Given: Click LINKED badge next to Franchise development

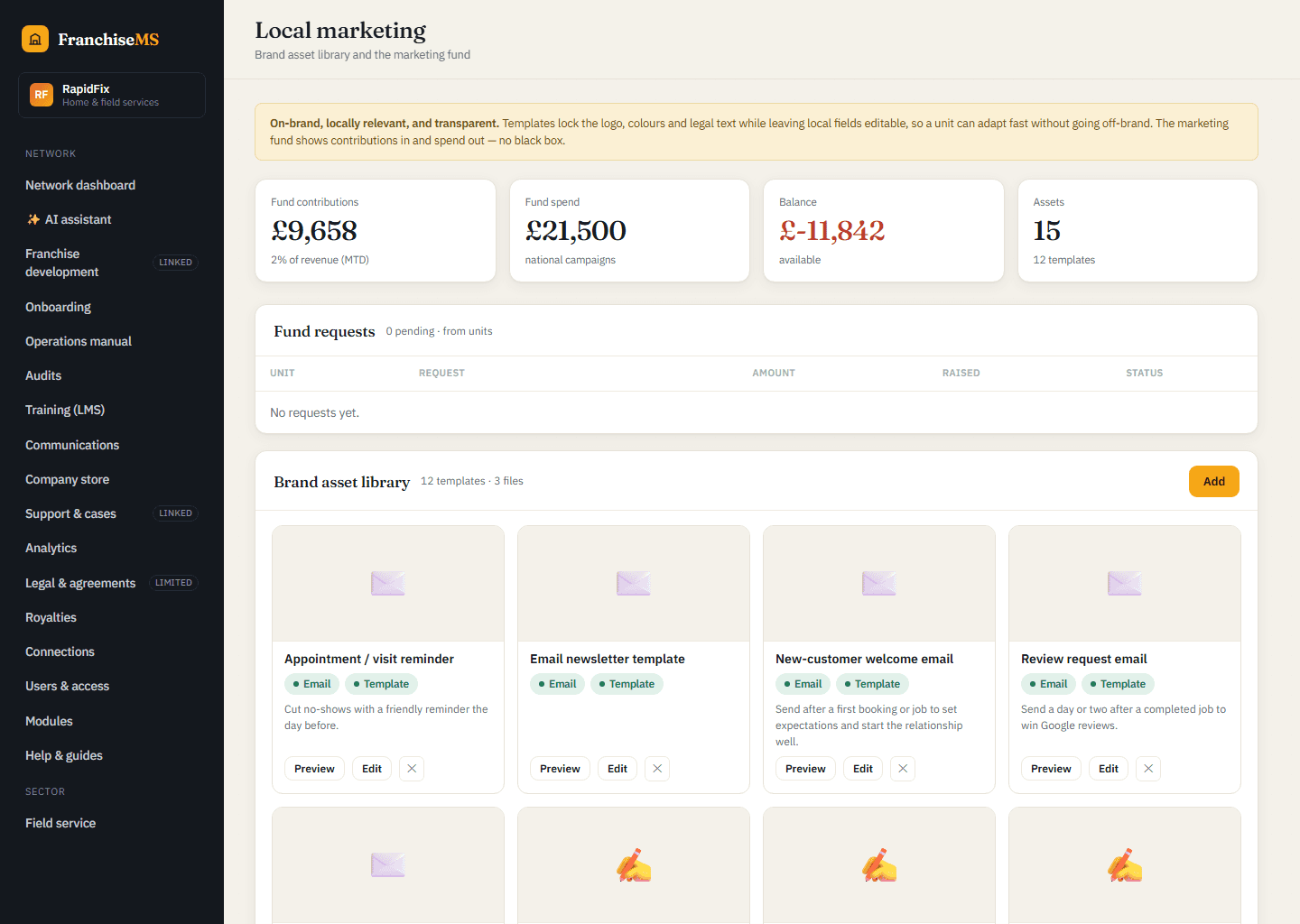Looking at the screenshot, I should [175, 263].
